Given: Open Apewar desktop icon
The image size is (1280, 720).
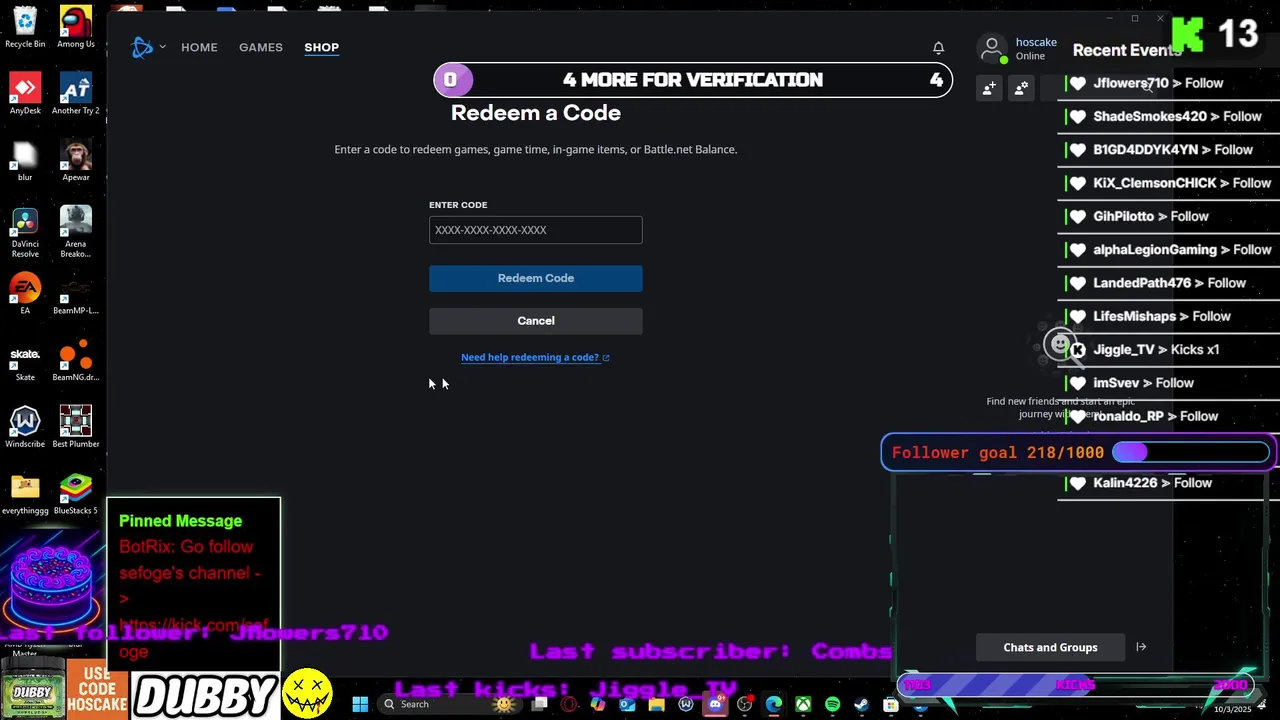Looking at the screenshot, I should [x=76, y=161].
